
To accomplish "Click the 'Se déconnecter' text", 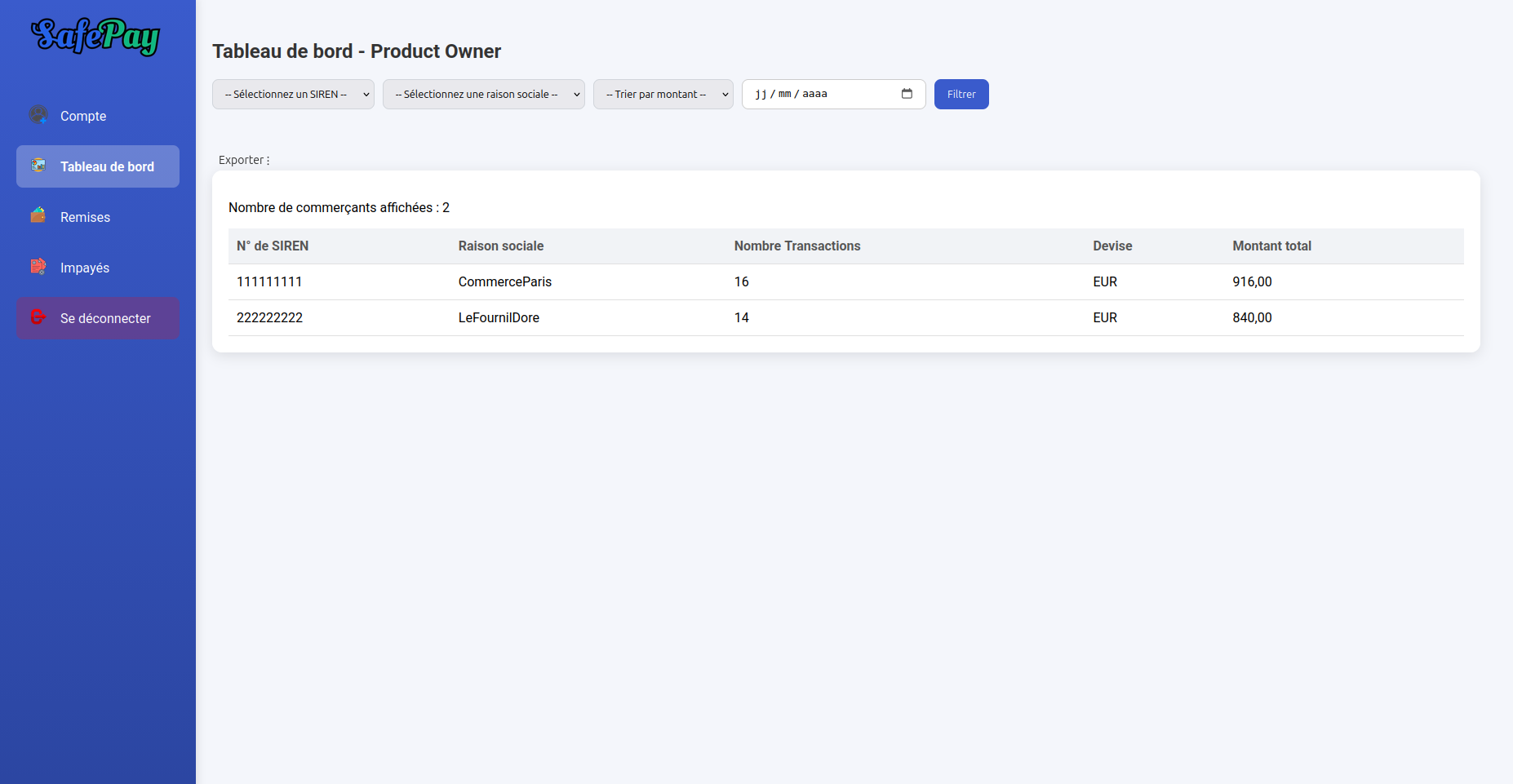I will [105, 318].
